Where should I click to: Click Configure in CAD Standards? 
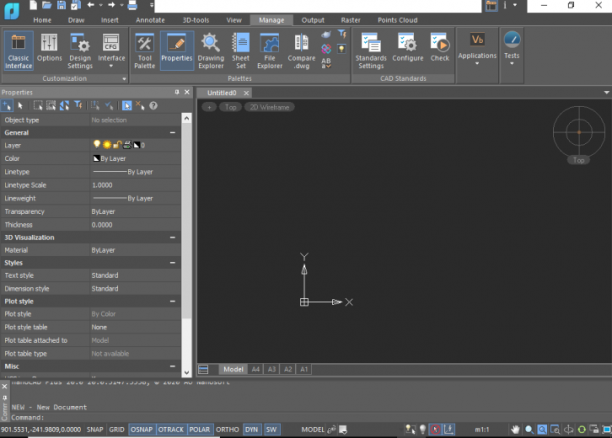(408, 48)
